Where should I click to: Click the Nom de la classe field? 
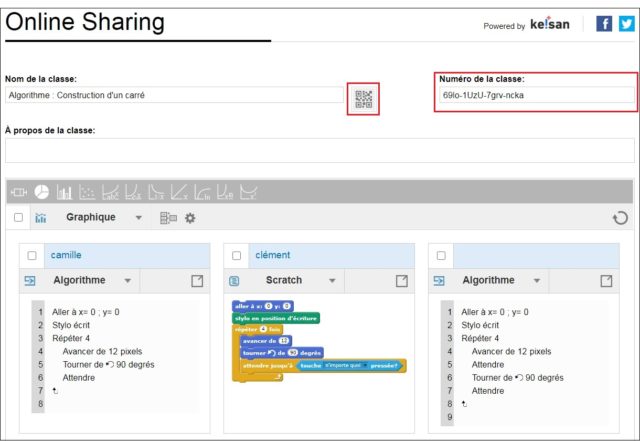[x=174, y=95]
